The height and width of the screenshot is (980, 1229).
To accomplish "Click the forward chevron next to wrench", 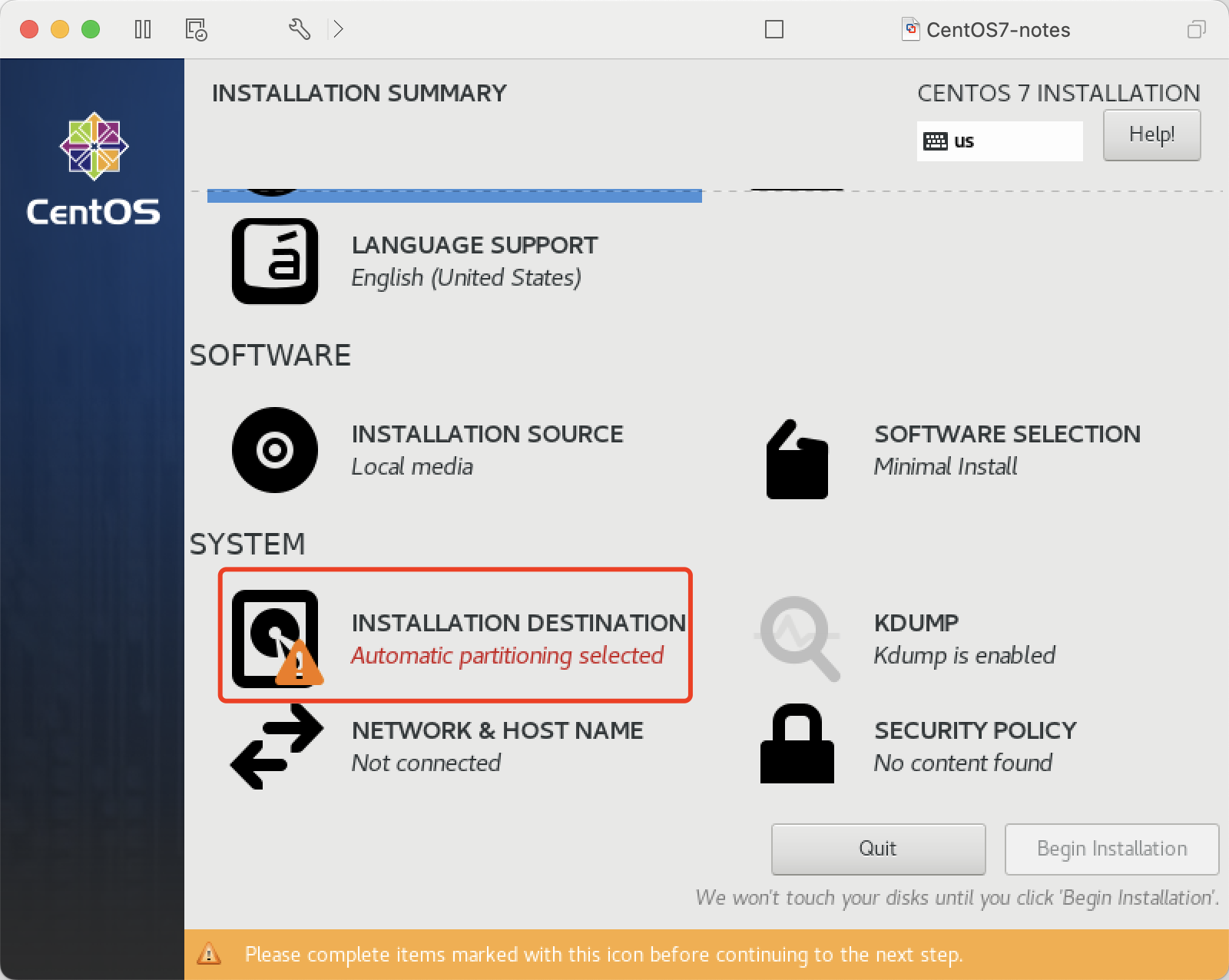I will (338, 29).
